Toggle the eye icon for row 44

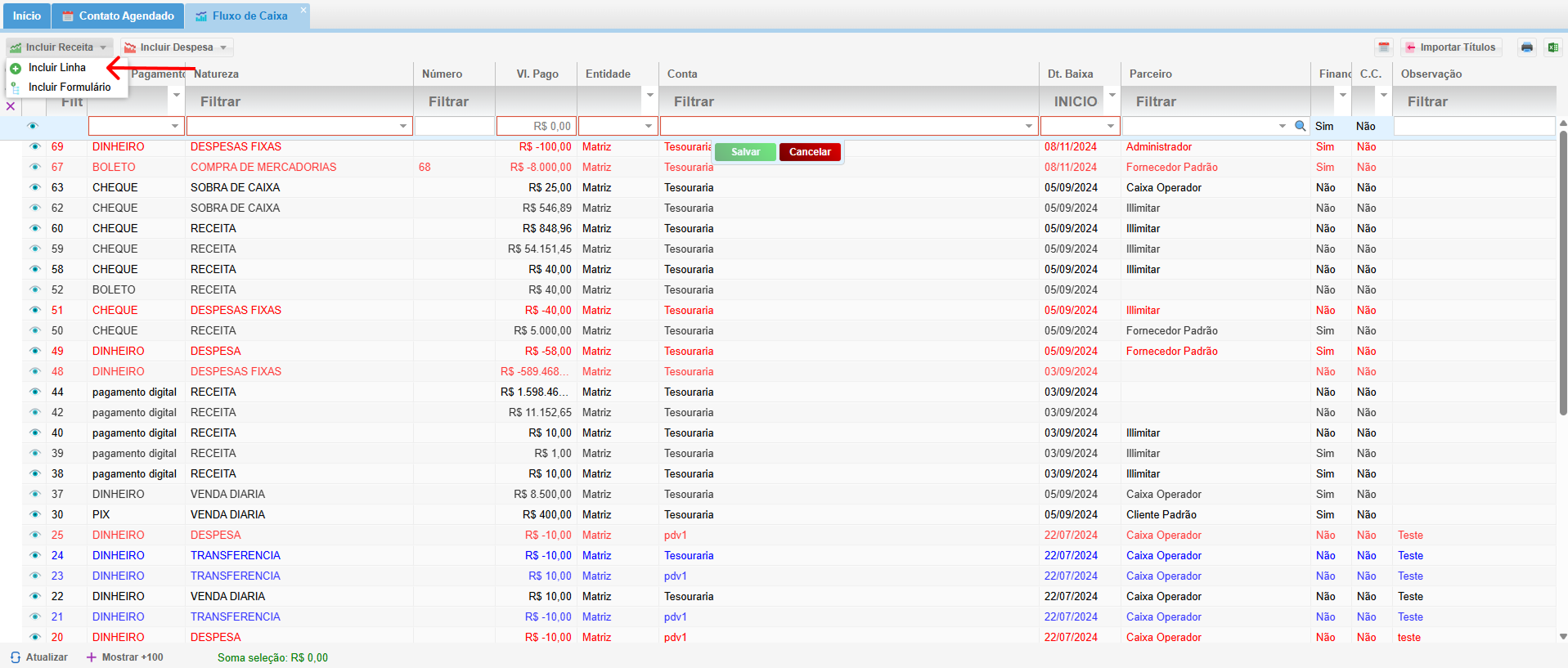(34, 392)
